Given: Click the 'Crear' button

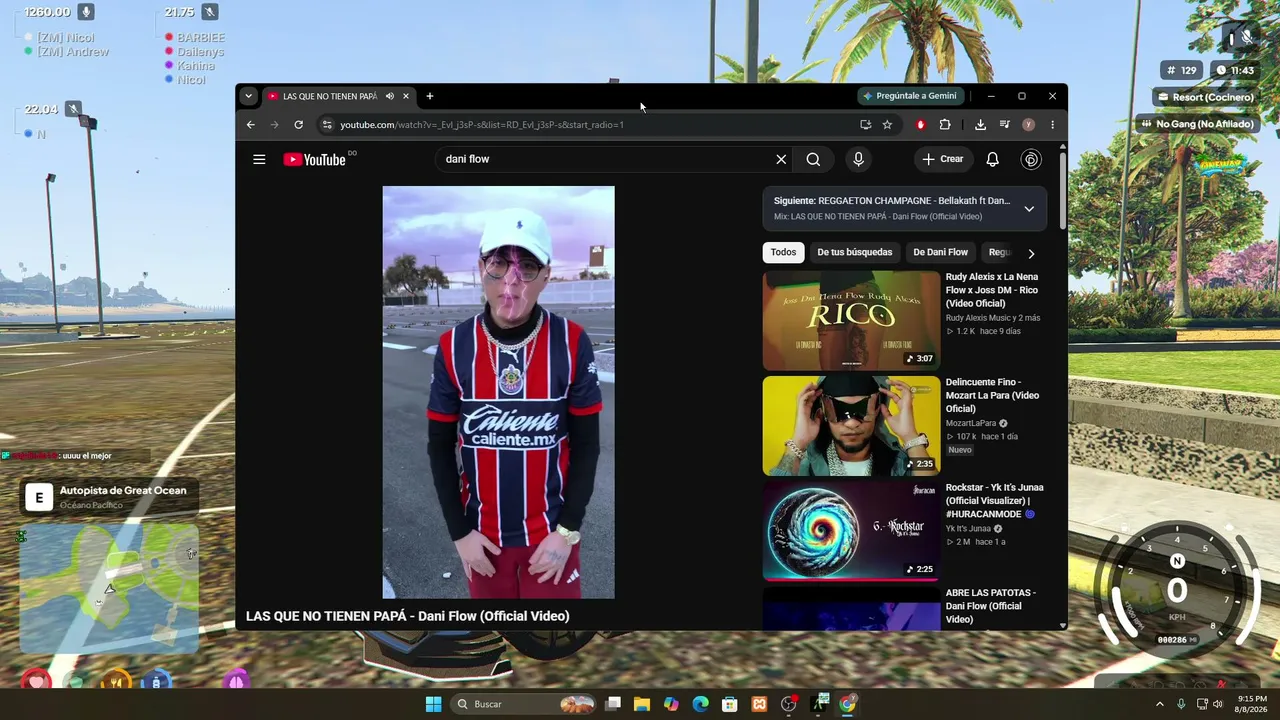Looking at the screenshot, I should pyautogui.click(x=943, y=159).
